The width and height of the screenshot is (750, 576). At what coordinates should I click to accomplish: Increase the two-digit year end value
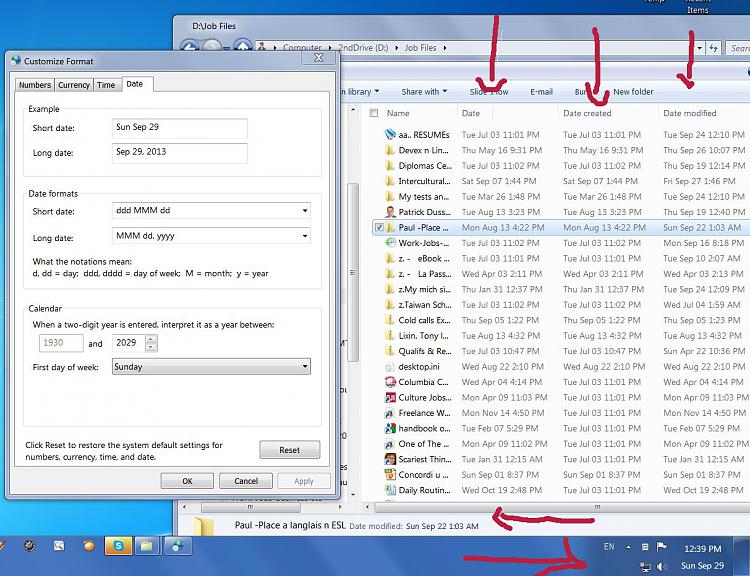click(x=151, y=339)
